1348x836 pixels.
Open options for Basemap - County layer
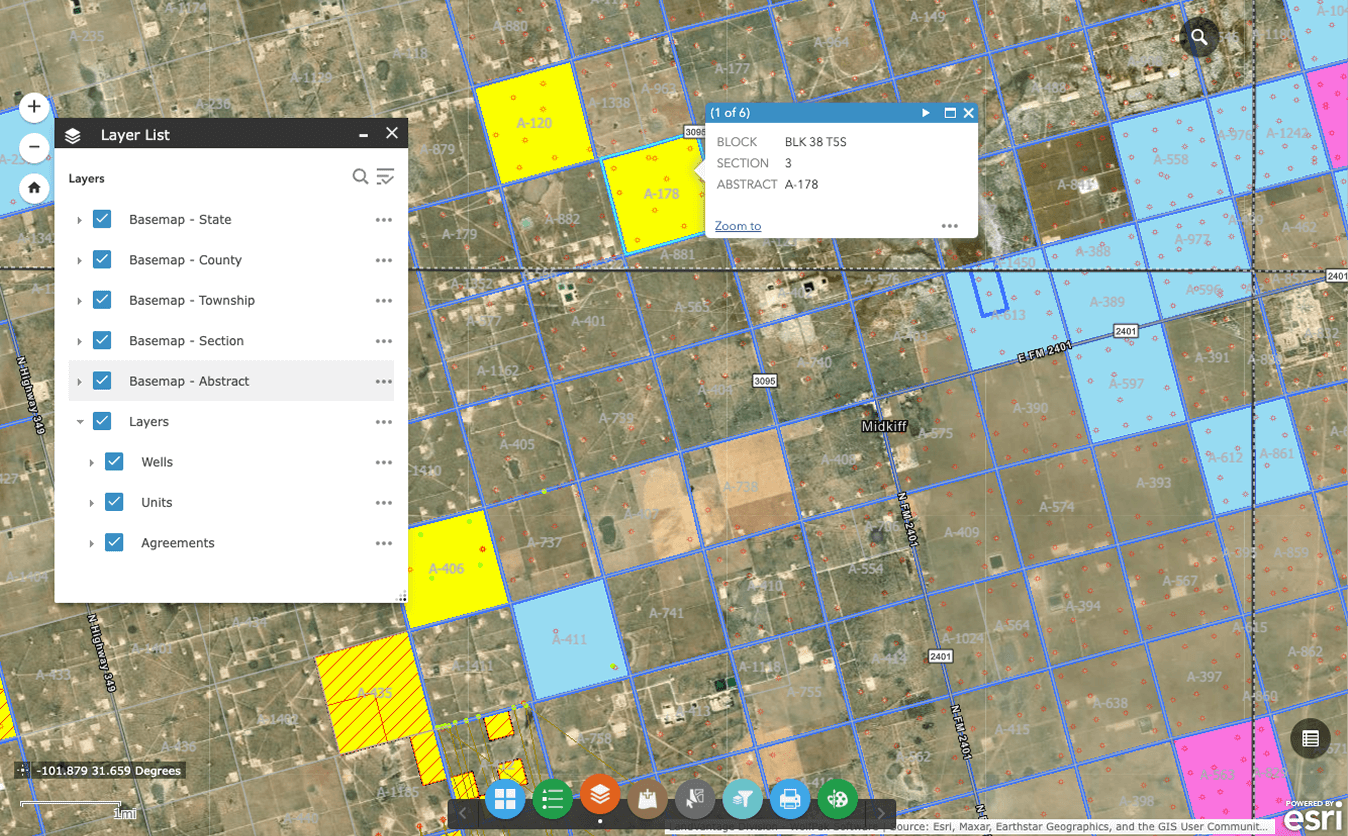pyautogui.click(x=383, y=260)
